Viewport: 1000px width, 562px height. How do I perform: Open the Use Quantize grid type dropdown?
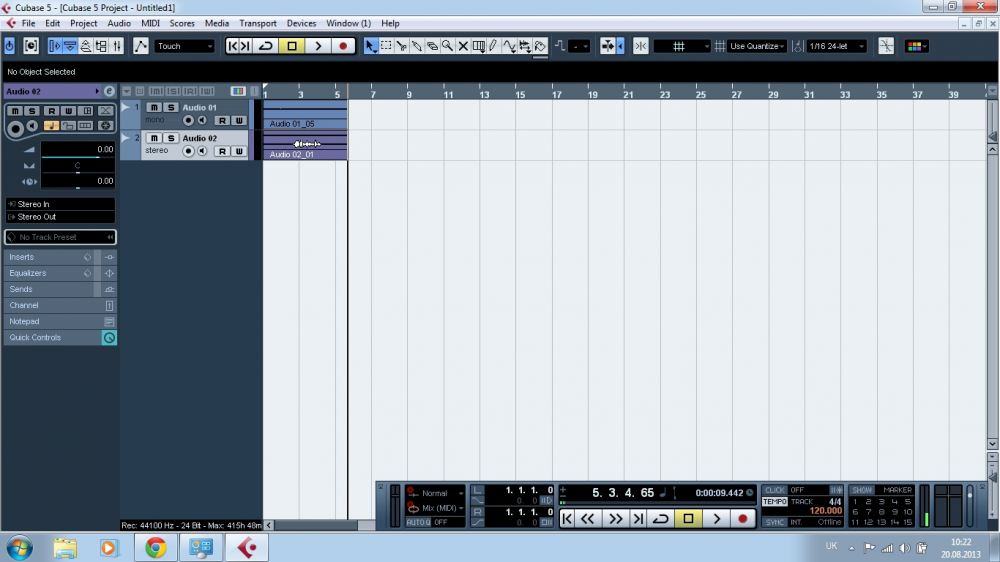[x=757, y=46]
